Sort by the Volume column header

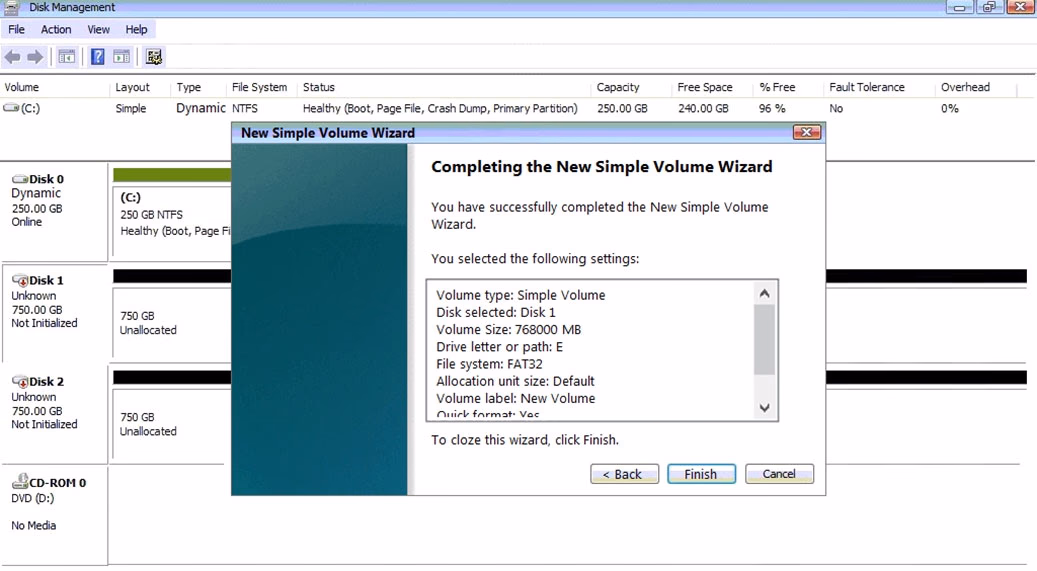[21, 87]
